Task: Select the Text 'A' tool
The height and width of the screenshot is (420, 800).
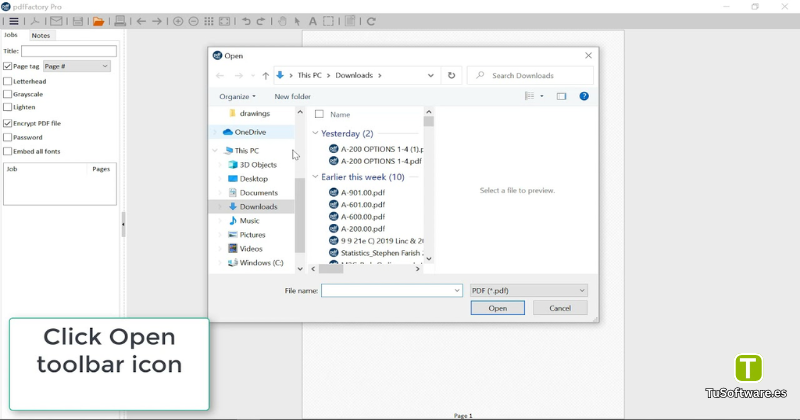Action: (x=313, y=21)
